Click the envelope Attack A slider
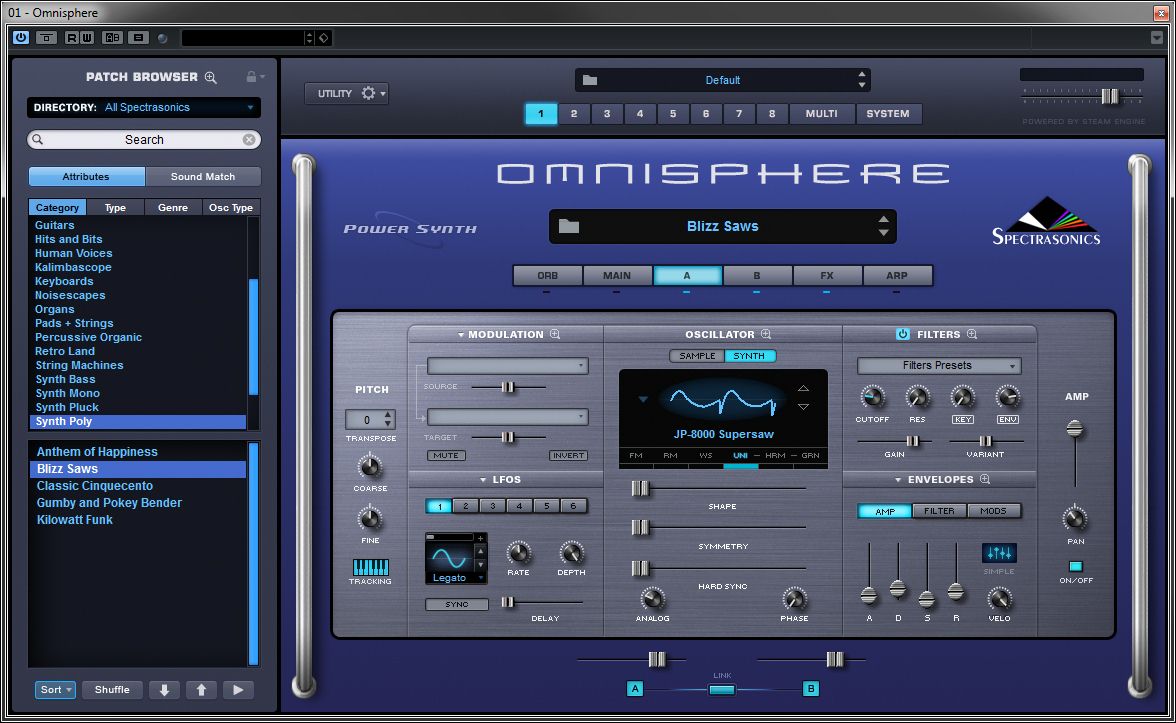This screenshot has width=1176, height=723. [868, 574]
